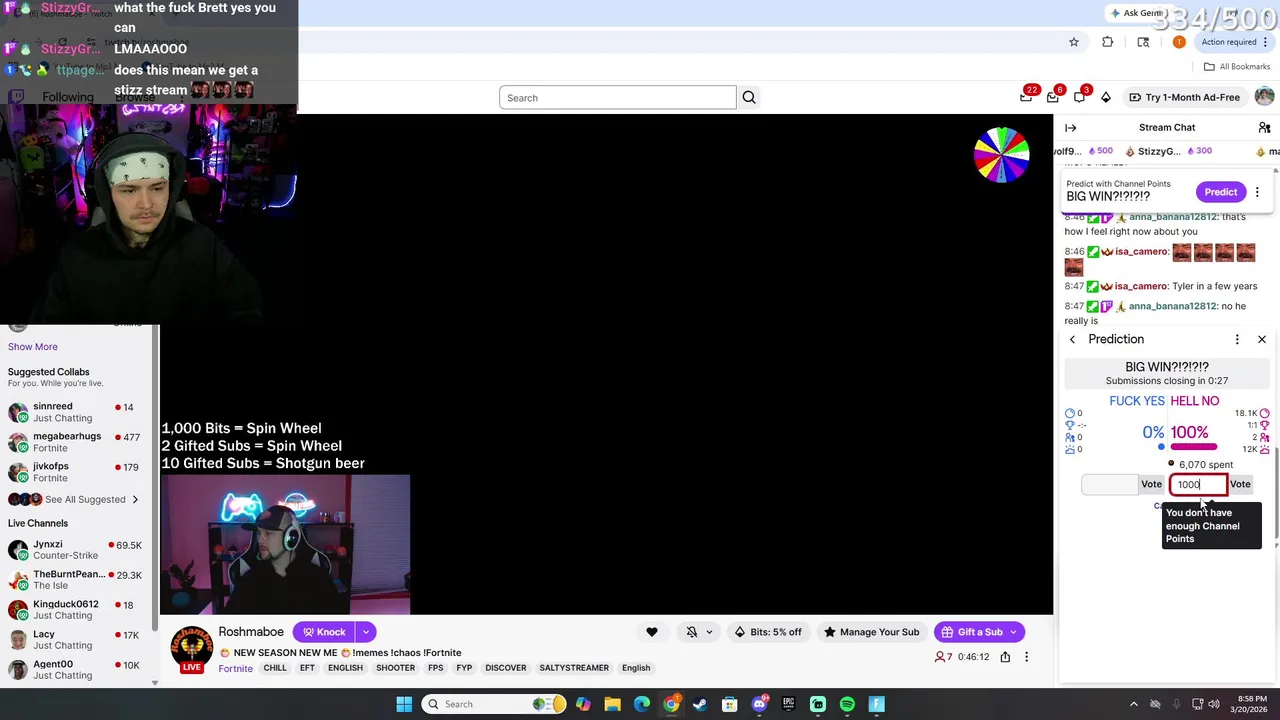1280x720 pixels.
Task: Toggle the notification bell for Roshmaboe
Action: pyautogui.click(x=691, y=632)
